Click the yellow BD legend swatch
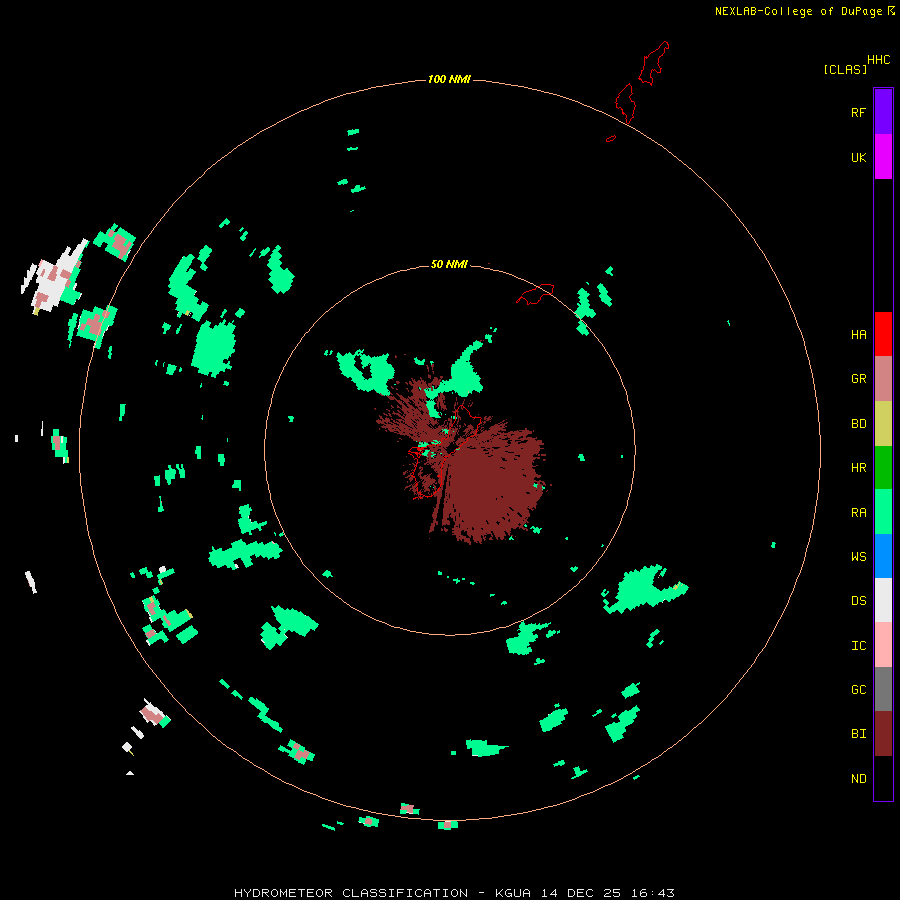Screen dimensions: 900x900 (883, 424)
